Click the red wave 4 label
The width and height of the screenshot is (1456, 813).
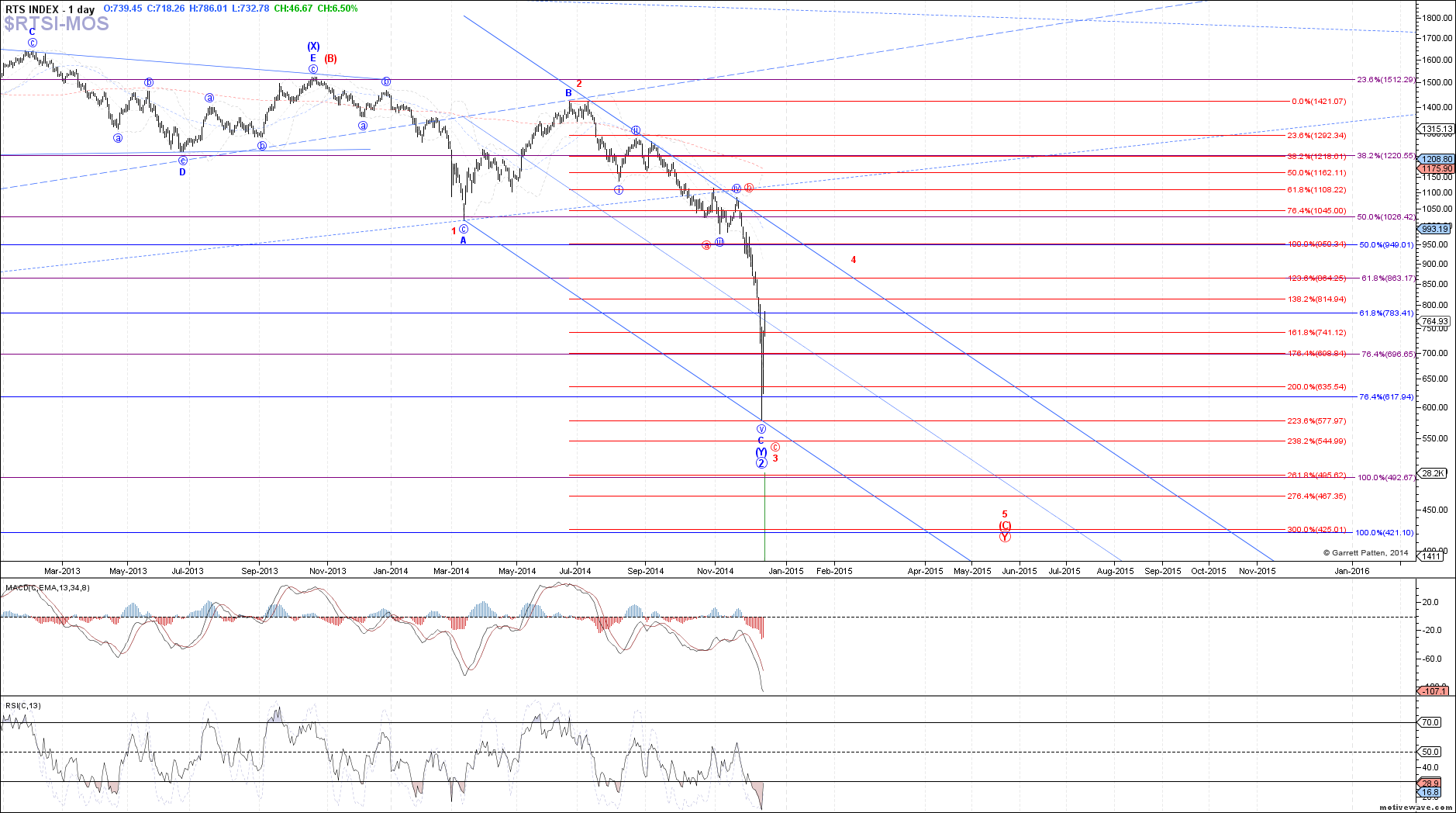pos(854,260)
